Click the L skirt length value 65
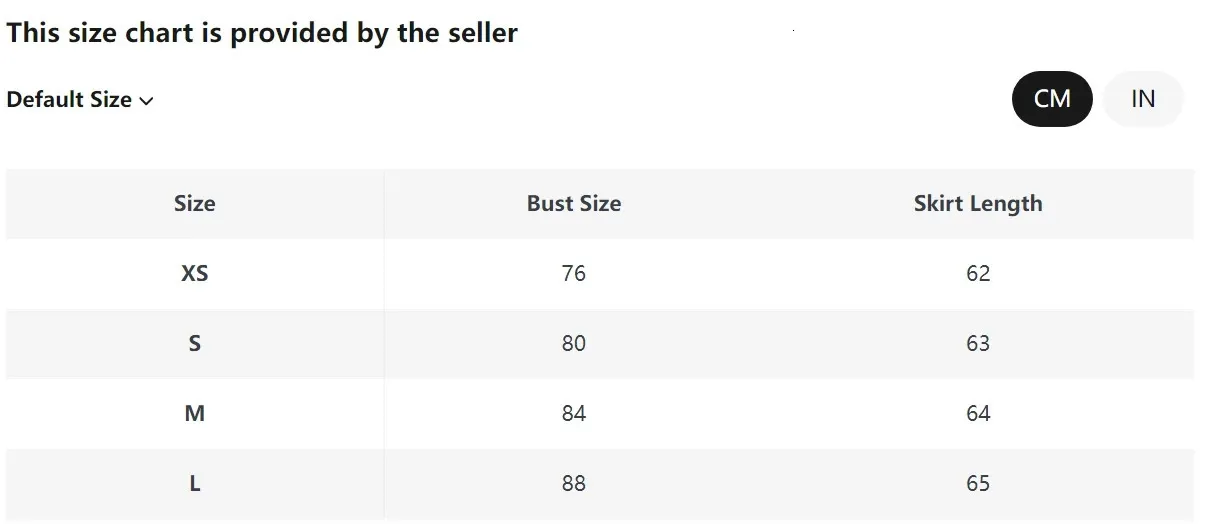The image size is (1207, 524). click(978, 484)
